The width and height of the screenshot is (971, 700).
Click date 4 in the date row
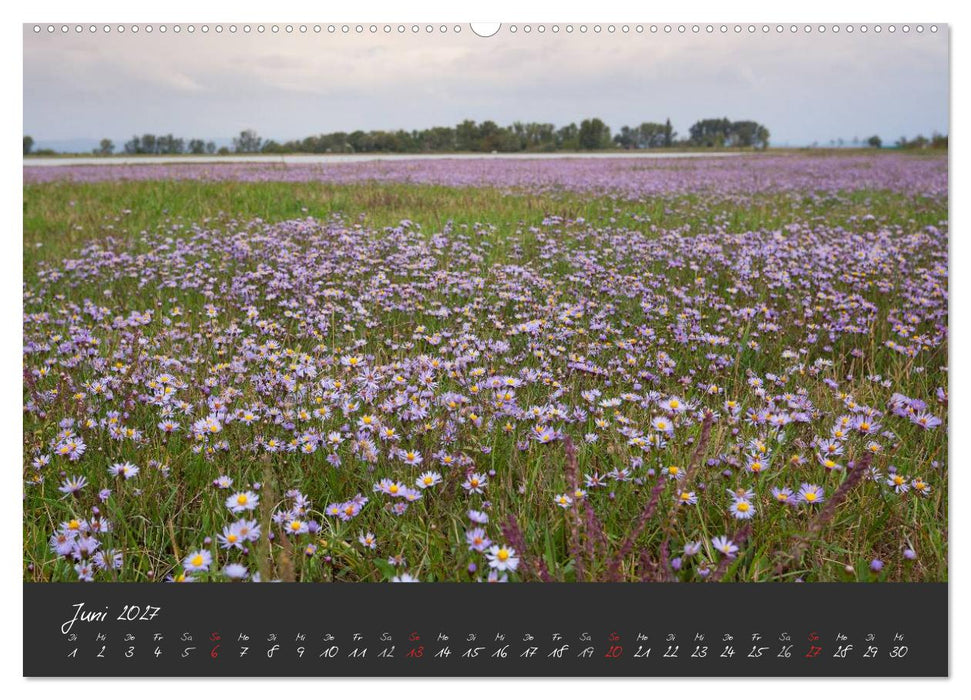pos(158,652)
